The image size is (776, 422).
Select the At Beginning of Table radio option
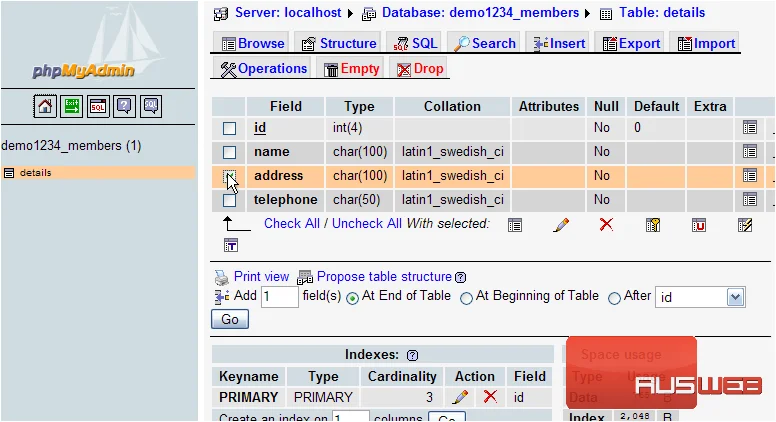click(466, 298)
